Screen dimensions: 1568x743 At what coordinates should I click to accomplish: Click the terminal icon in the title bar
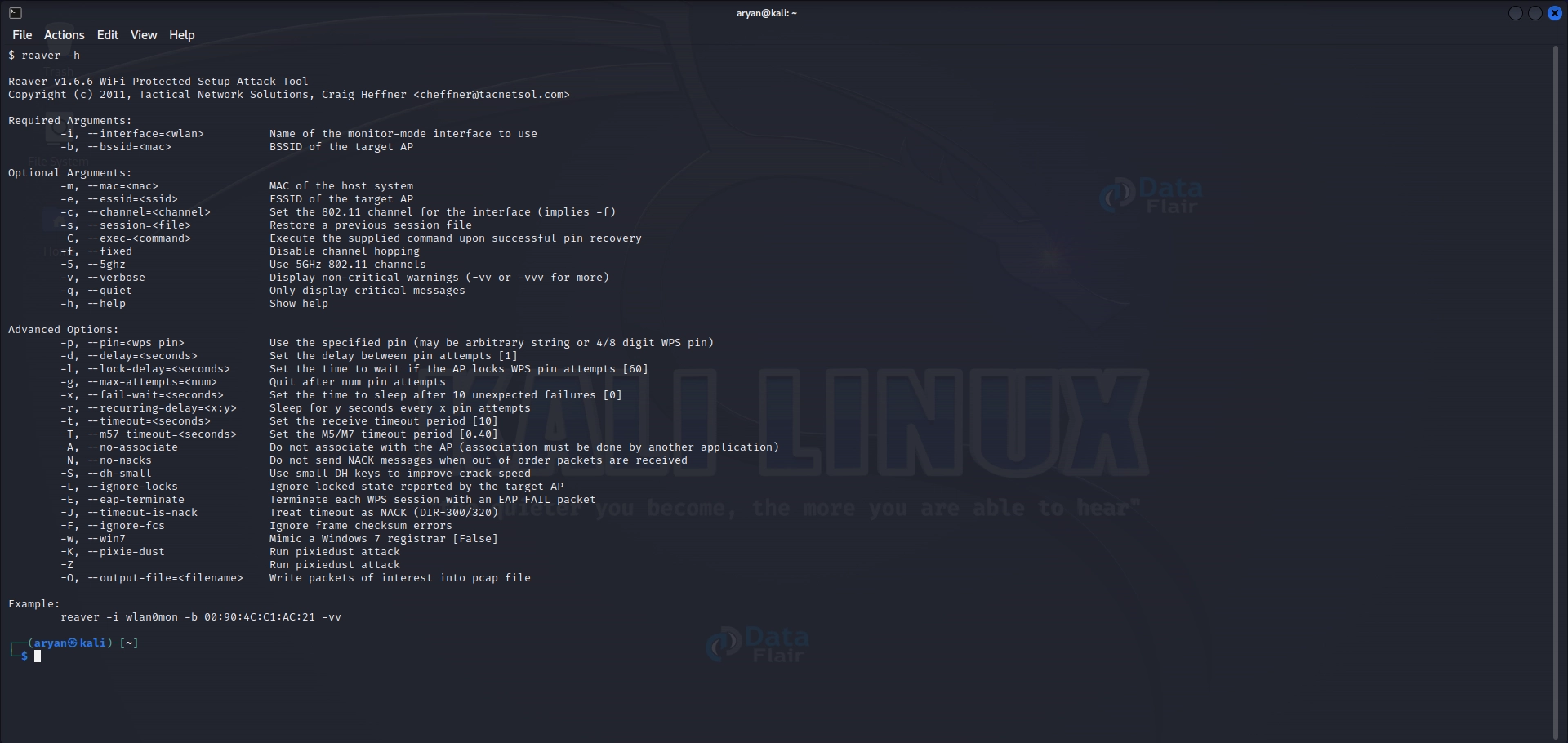[x=15, y=13]
